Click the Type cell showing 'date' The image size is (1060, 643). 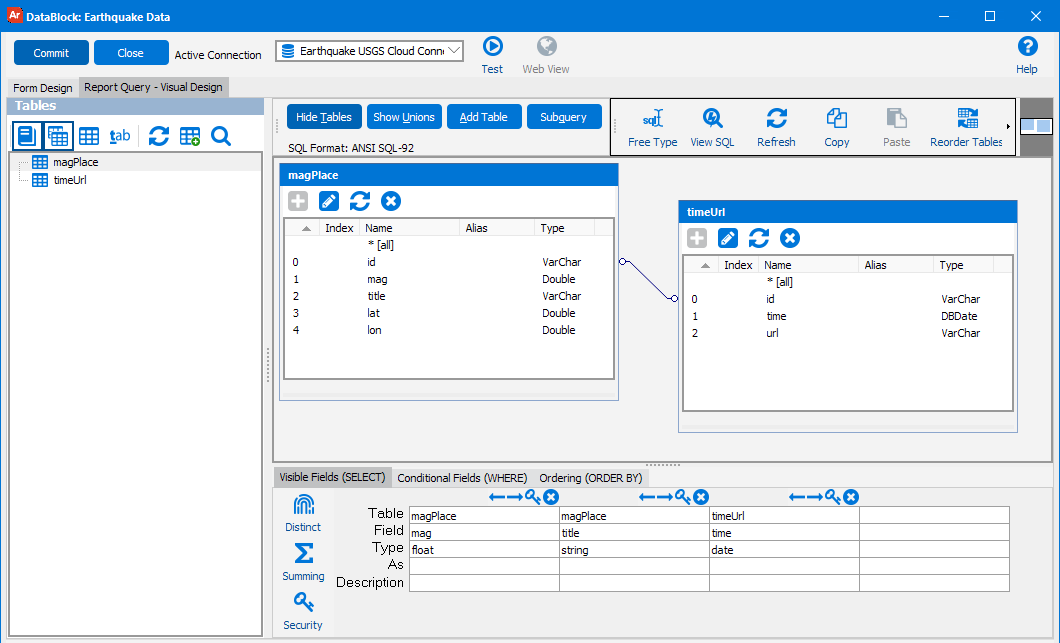[x=784, y=550]
